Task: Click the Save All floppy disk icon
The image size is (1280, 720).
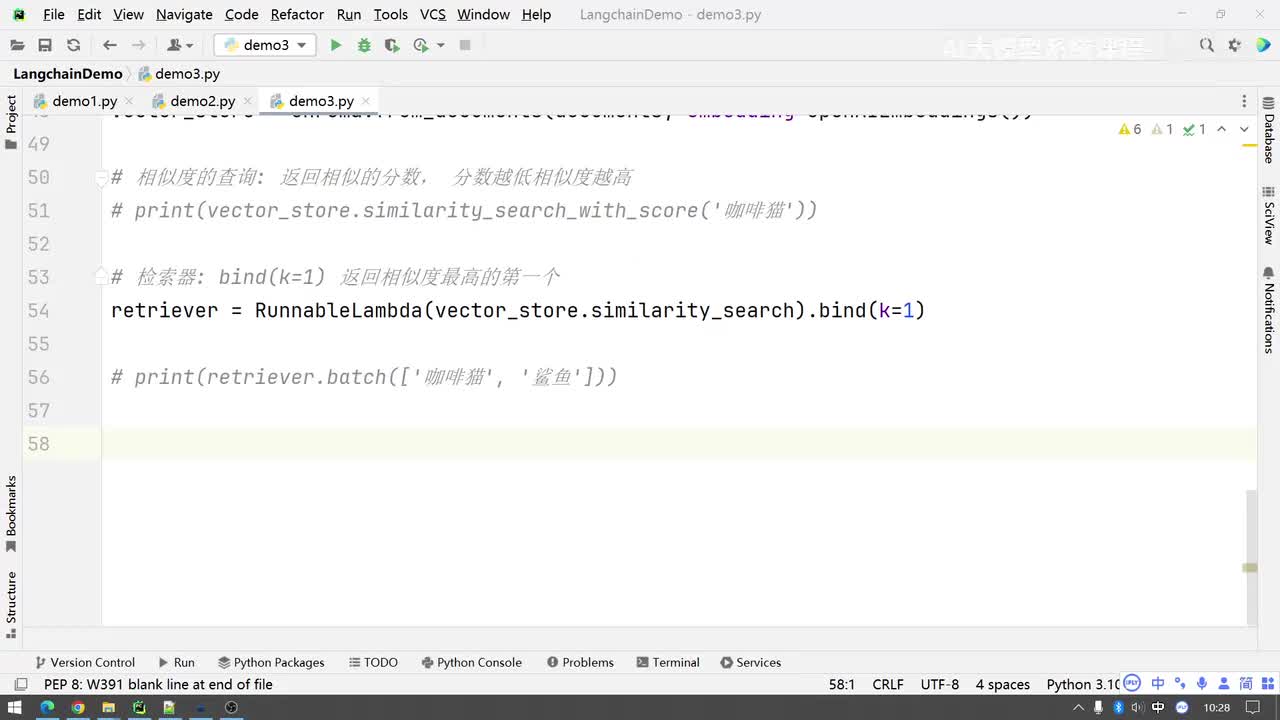Action: (45, 45)
